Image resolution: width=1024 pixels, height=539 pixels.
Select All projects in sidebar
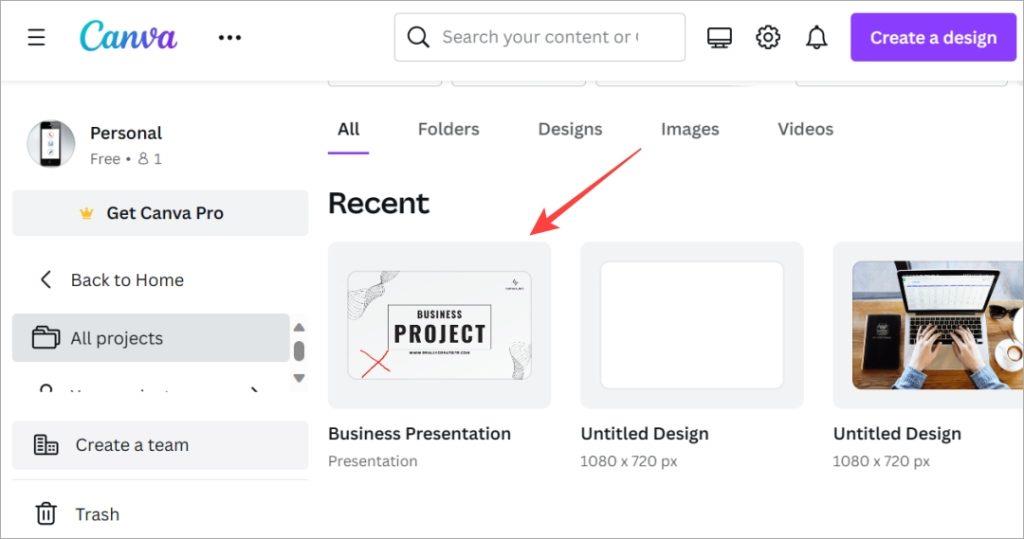click(151, 338)
